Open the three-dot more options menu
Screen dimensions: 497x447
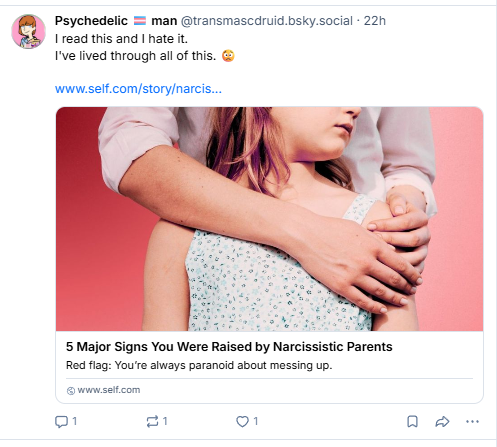point(472,422)
